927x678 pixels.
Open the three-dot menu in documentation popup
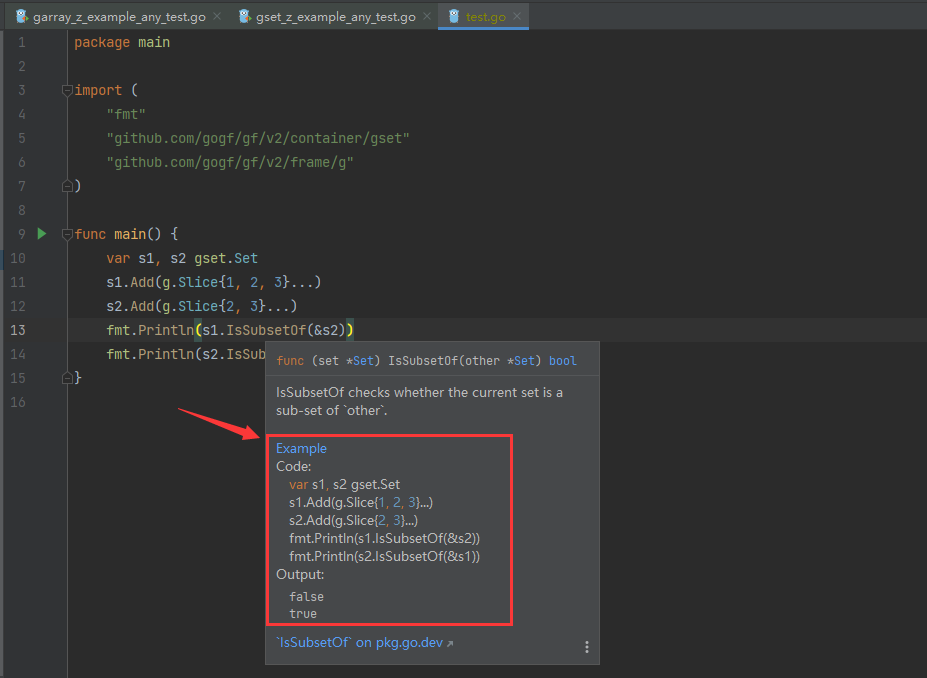click(587, 647)
